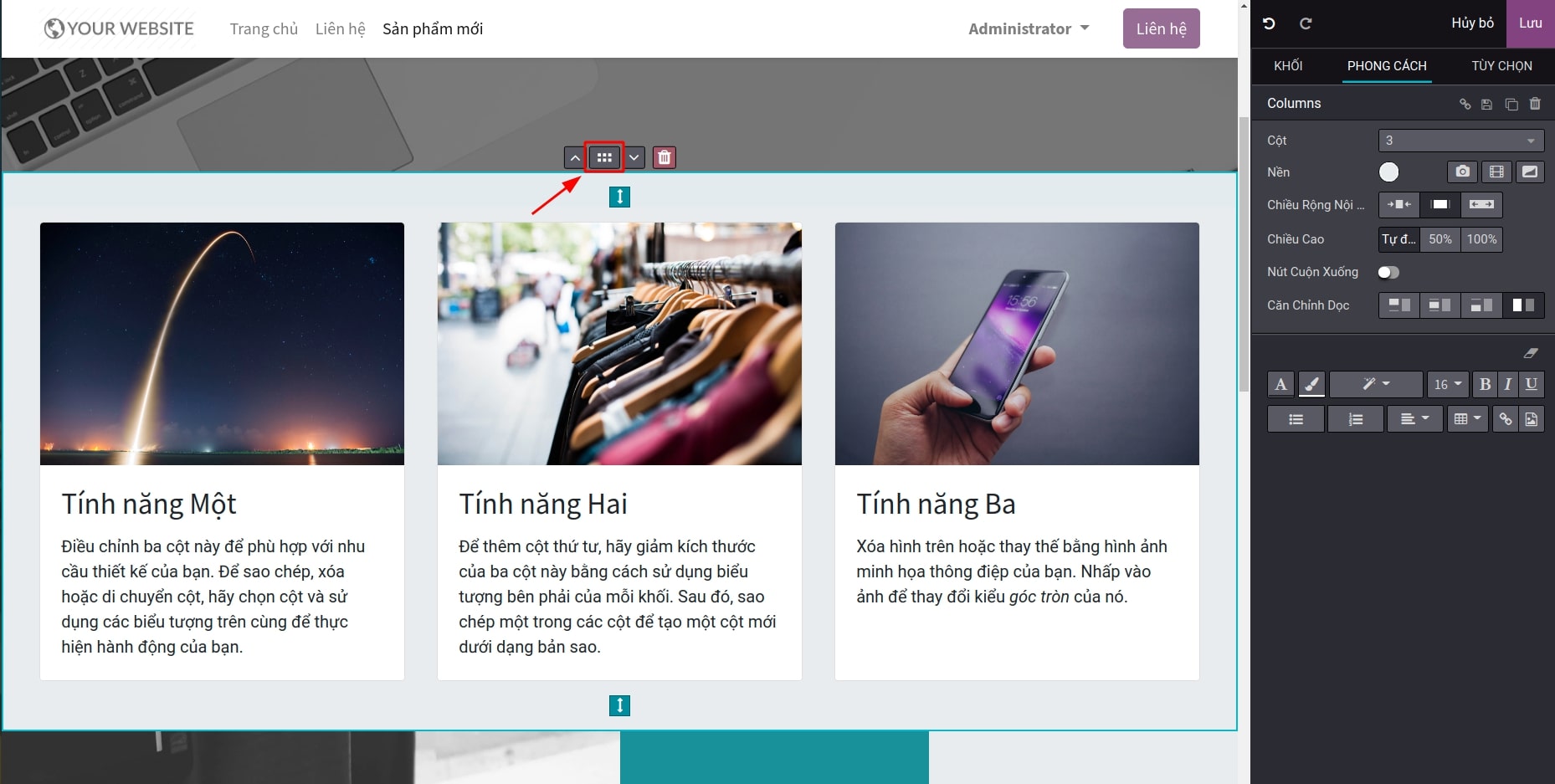Set Chiều Cao to 50%

(x=1440, y=239)
